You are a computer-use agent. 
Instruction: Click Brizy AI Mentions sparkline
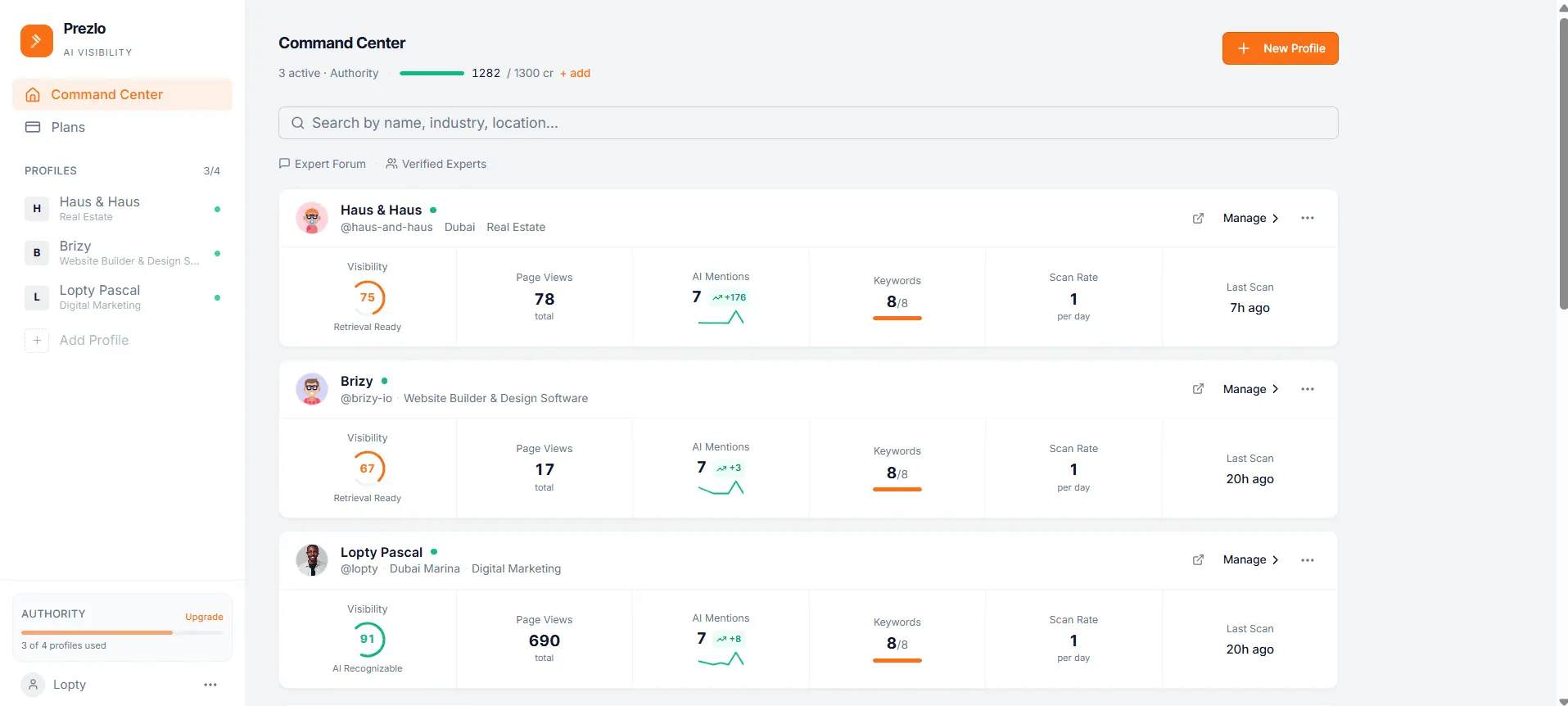tap(721, 487)
